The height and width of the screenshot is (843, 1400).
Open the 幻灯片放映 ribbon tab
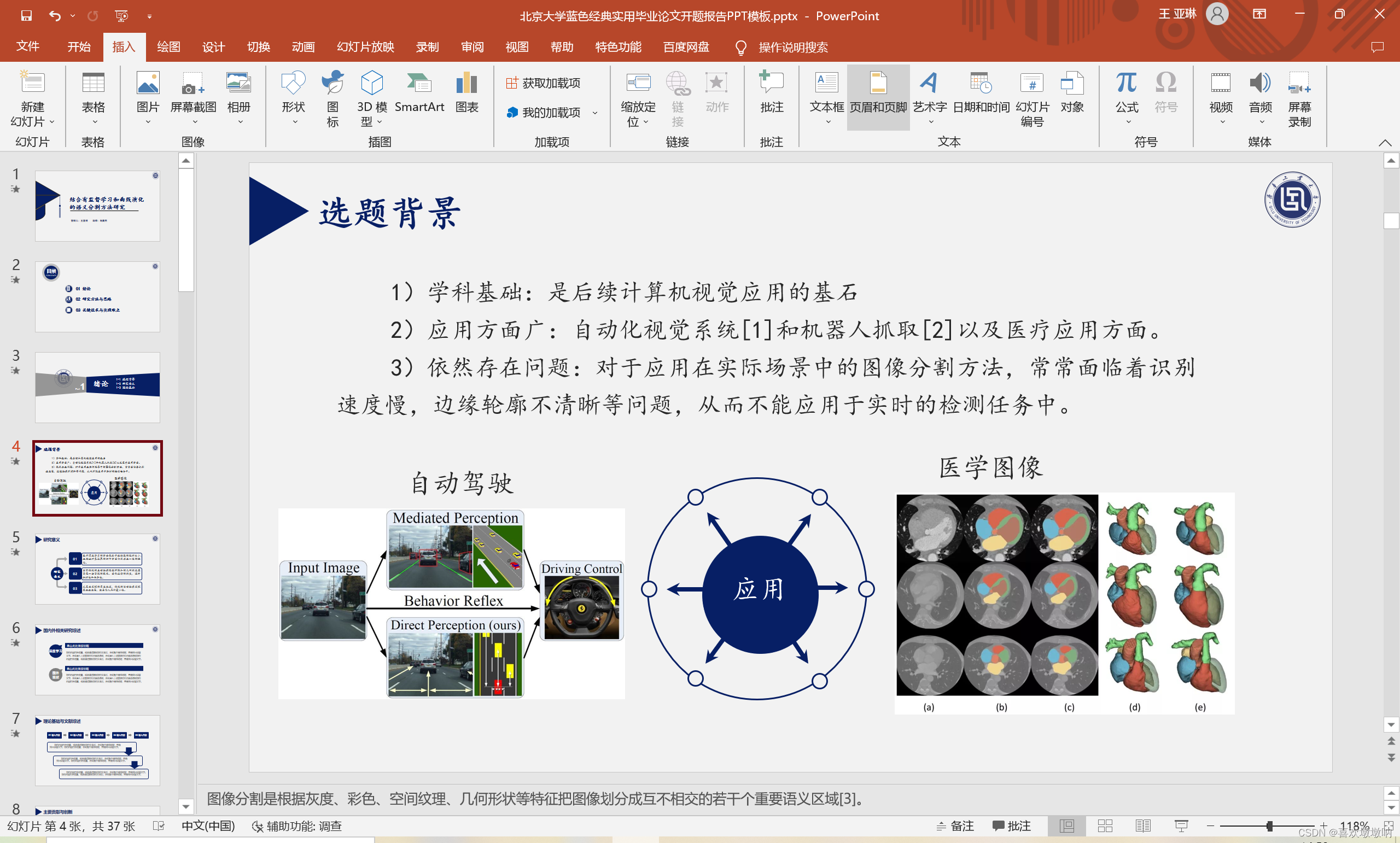364,47
